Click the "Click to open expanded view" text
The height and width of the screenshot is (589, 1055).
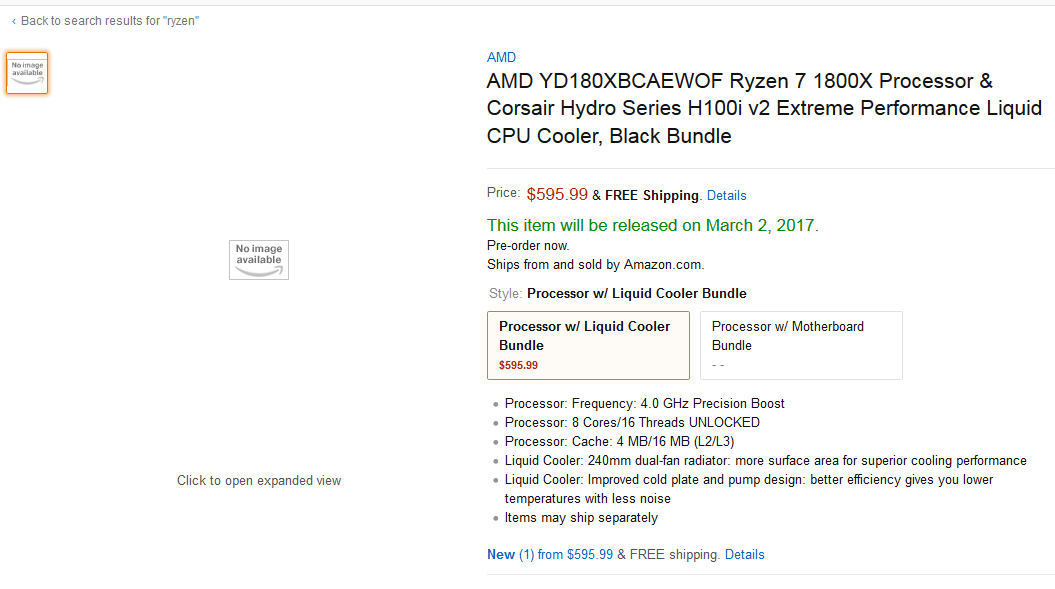point(259,481)
